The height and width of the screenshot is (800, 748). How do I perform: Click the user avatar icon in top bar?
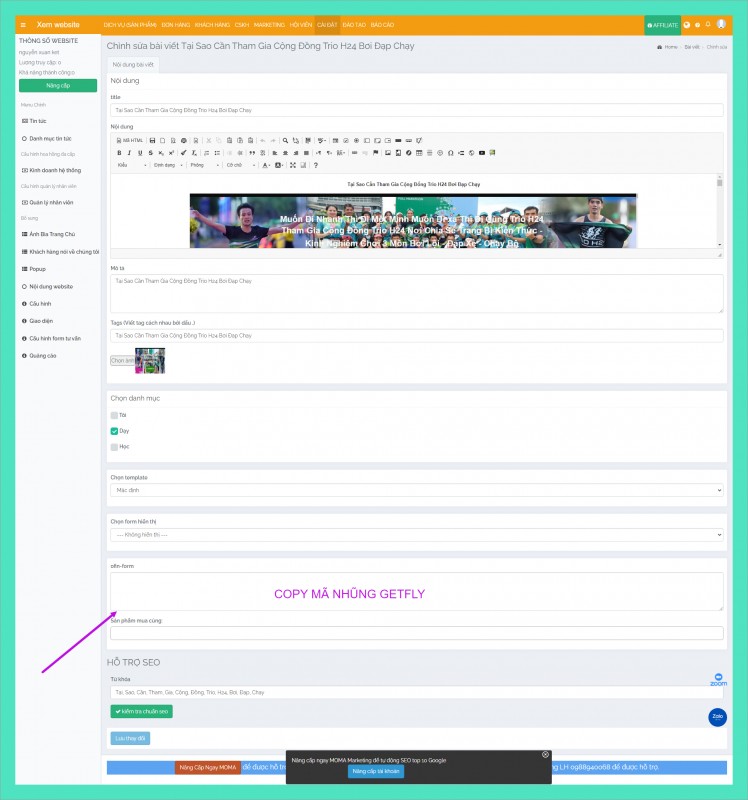tap(721, 24)
